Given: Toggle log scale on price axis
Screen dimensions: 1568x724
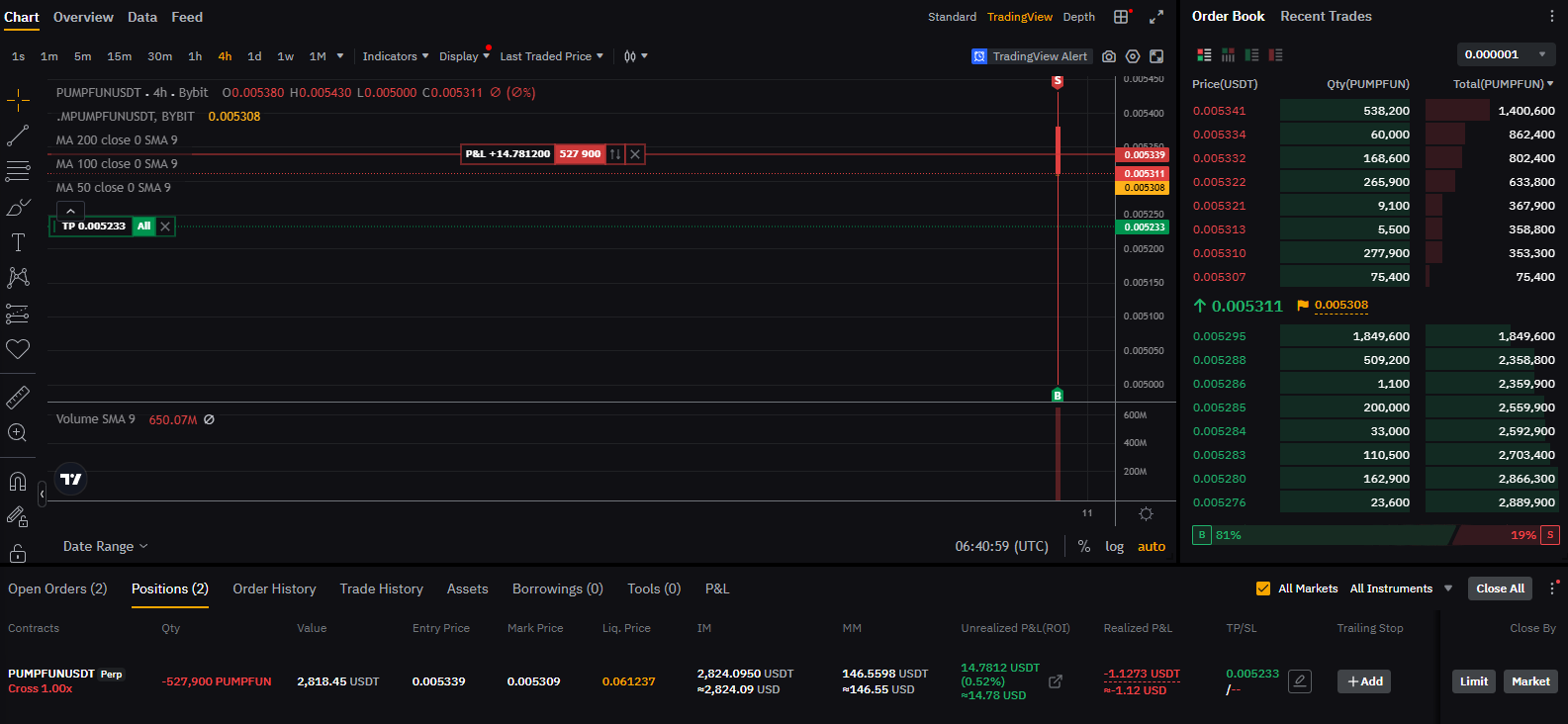Looking at the screenshot, I should point(1114,546).
